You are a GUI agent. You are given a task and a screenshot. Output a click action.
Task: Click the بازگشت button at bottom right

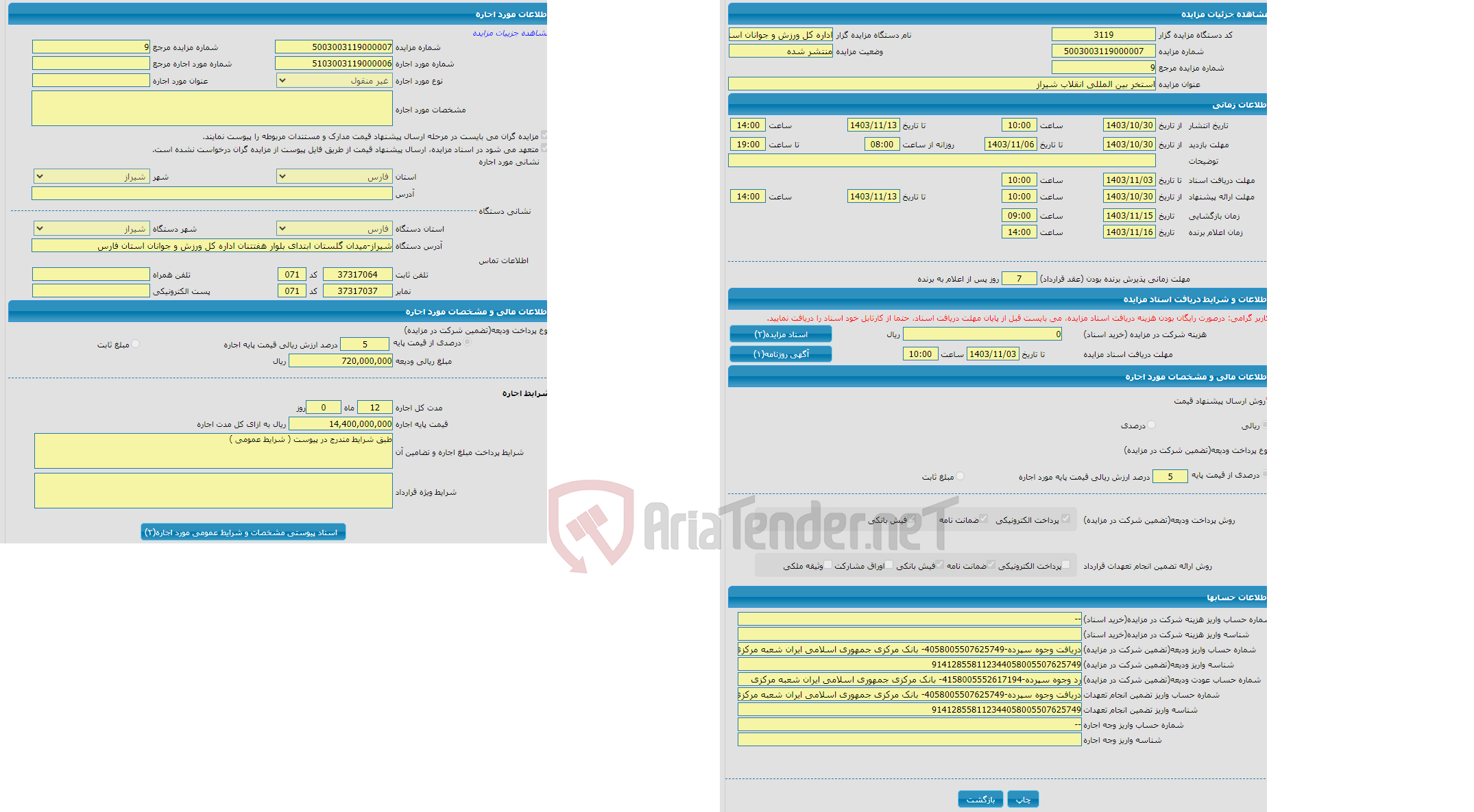pos(977,798)
